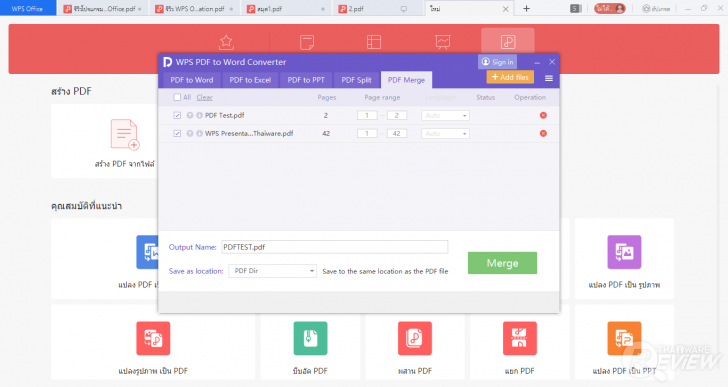The height and width of the screenshot is (387, 728).
Task: Select the PDF Merge tab
Action: coord(406,80)
